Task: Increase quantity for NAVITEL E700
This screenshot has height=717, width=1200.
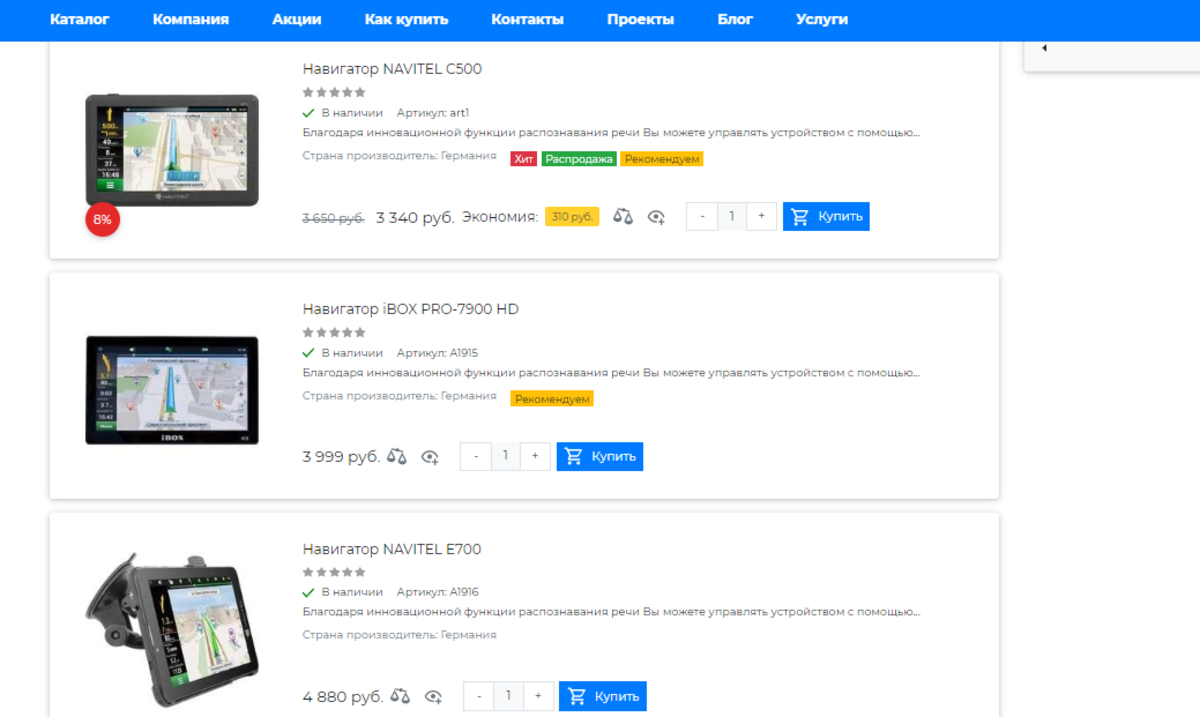Action: pyautogui.click(x=538, y=696)
